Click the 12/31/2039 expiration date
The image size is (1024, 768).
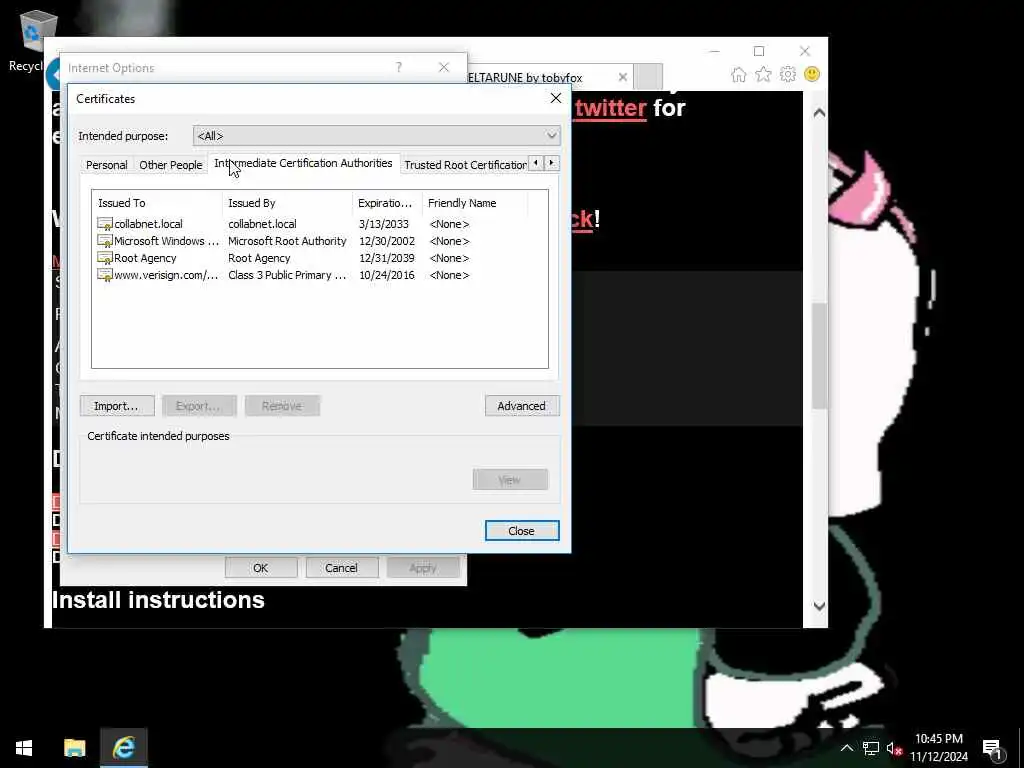[387, 258]
